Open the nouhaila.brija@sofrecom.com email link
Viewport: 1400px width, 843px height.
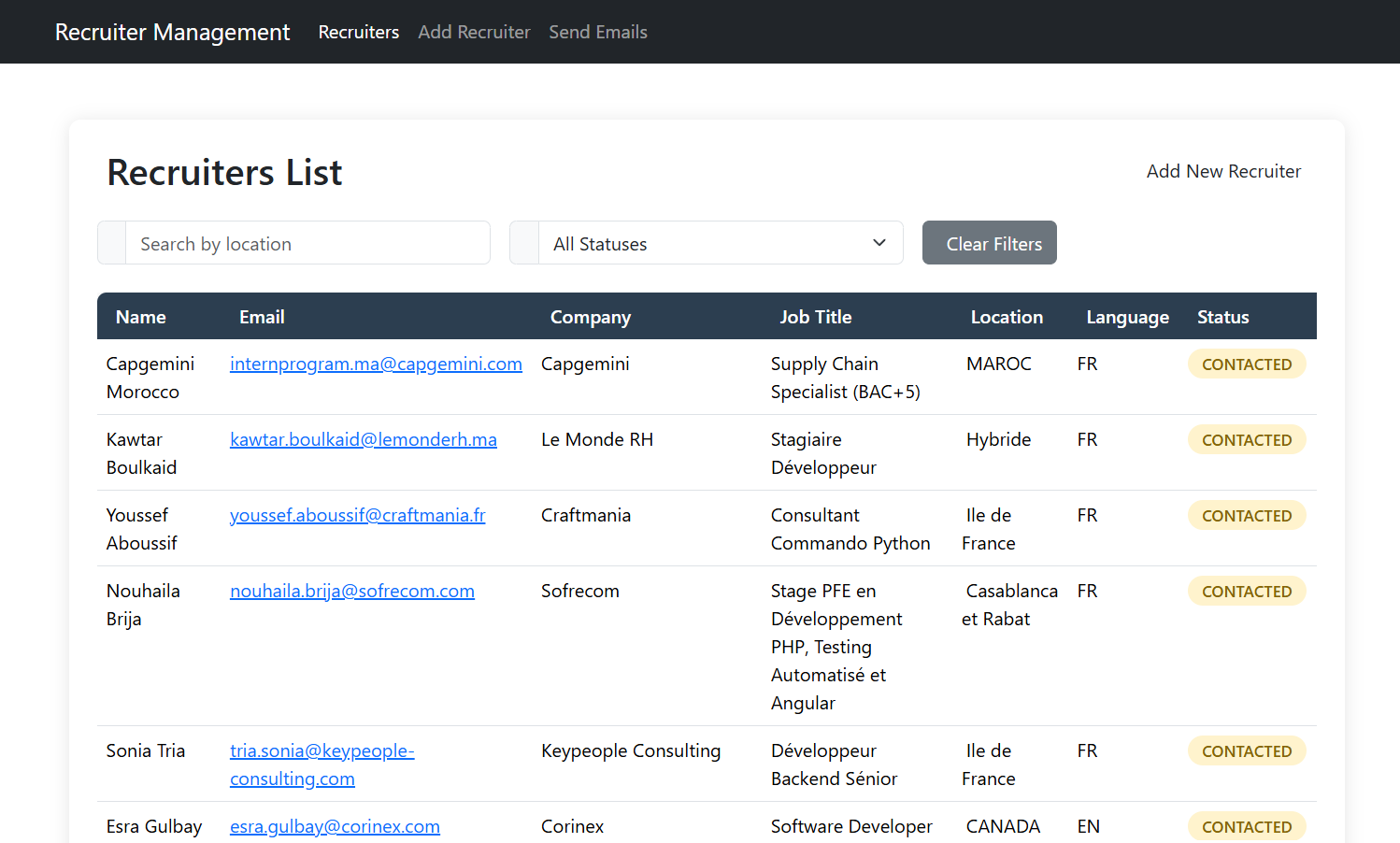(352, 591)
